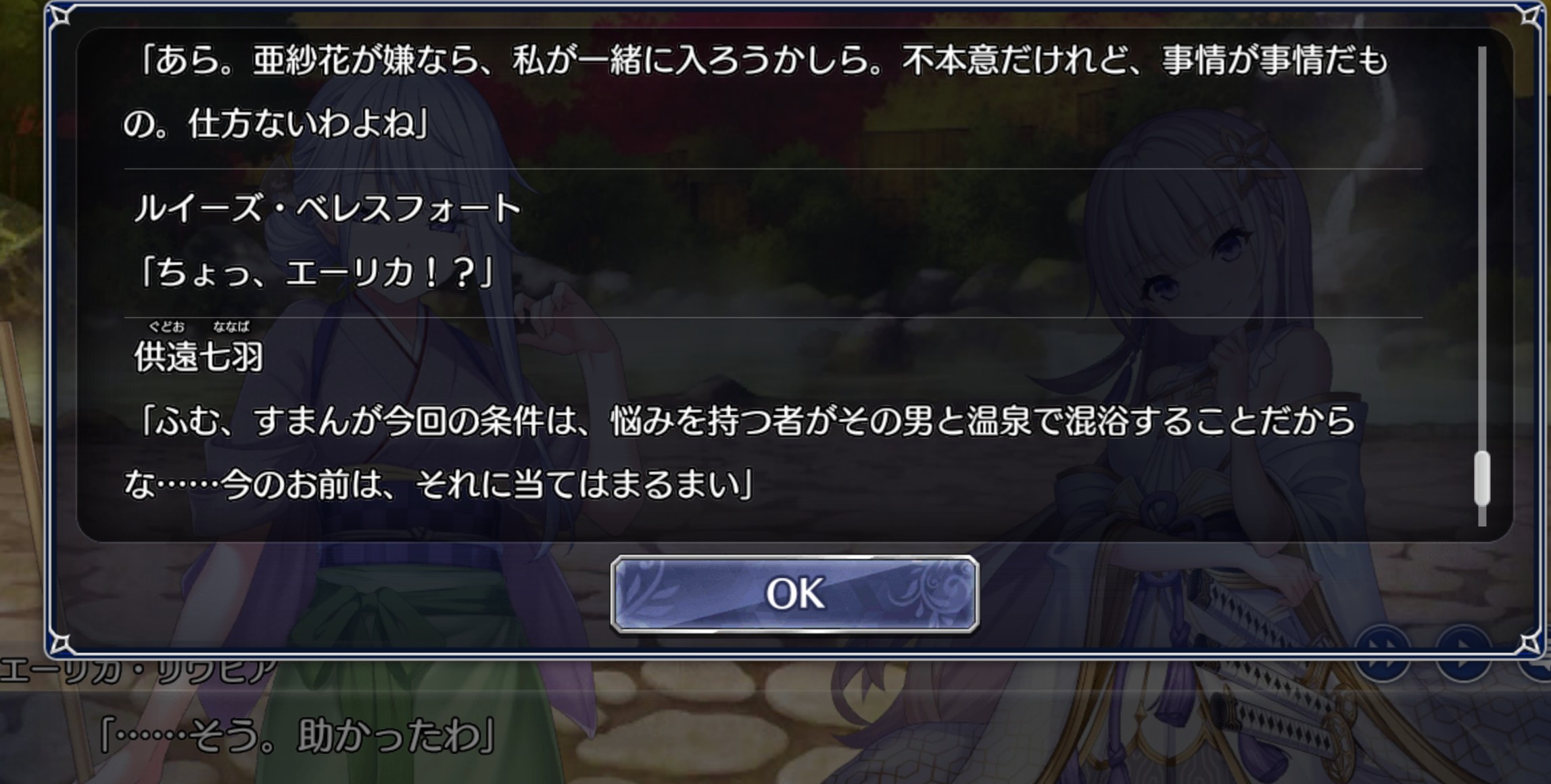Click the line の。仕方ないわよね」 in the log
Screen dimensions: 1551x784
(277, 124)
